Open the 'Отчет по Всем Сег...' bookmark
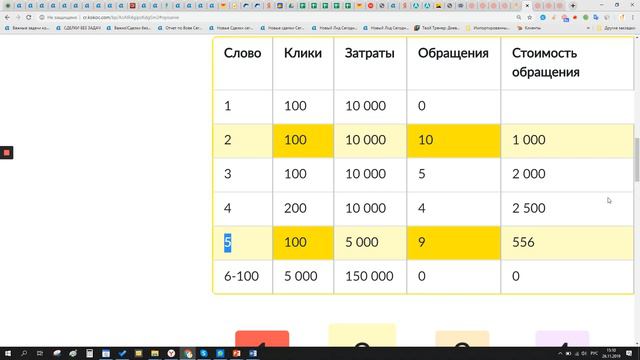 tap(180, 28)
